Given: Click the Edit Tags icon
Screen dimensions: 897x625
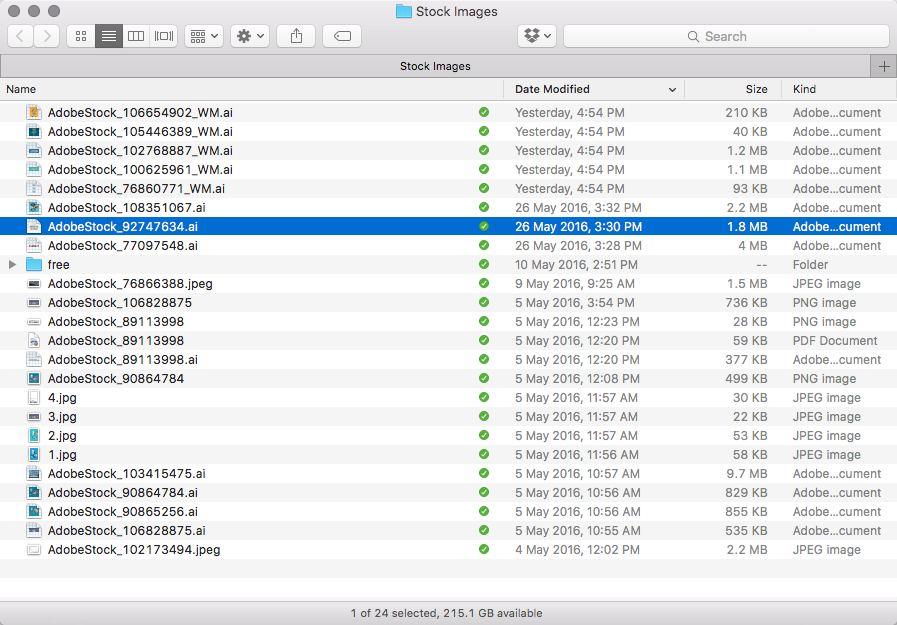Looking at the screenshot, I should [x=342, y=36].
